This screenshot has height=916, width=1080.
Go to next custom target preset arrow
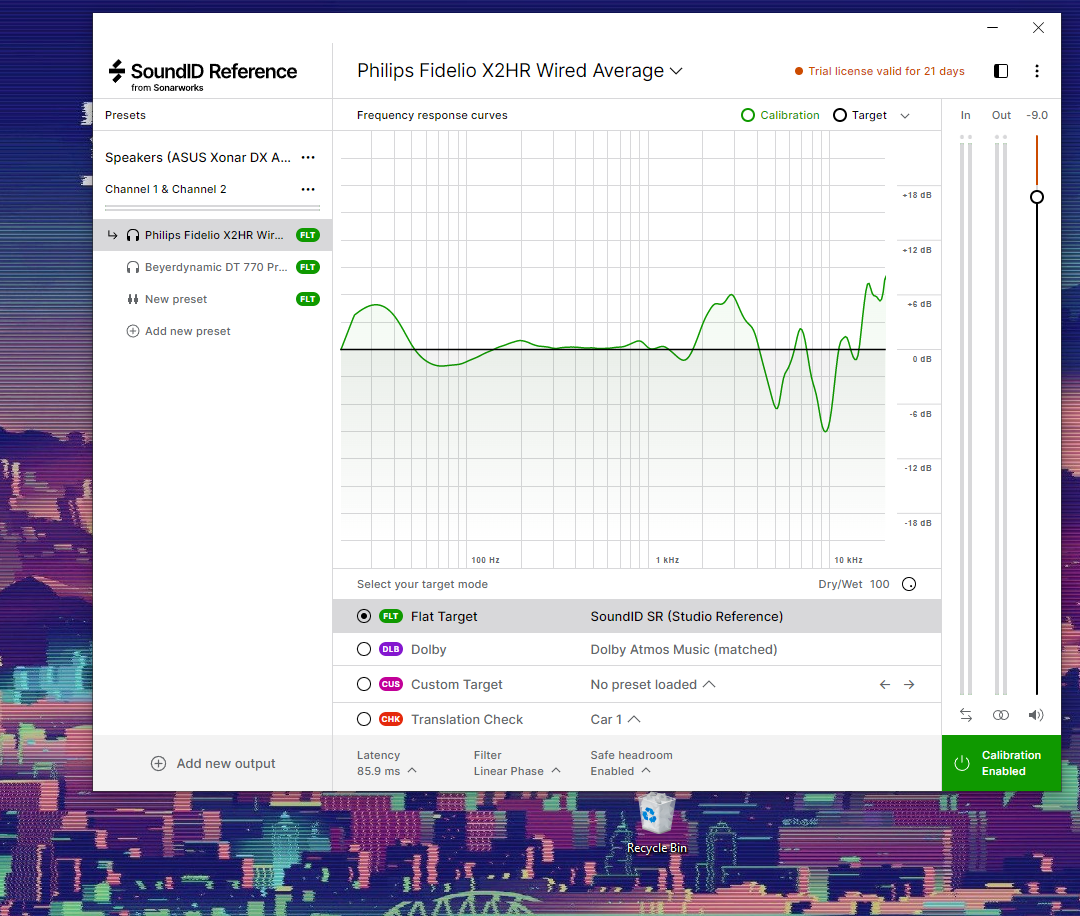(x=909, y=685)
